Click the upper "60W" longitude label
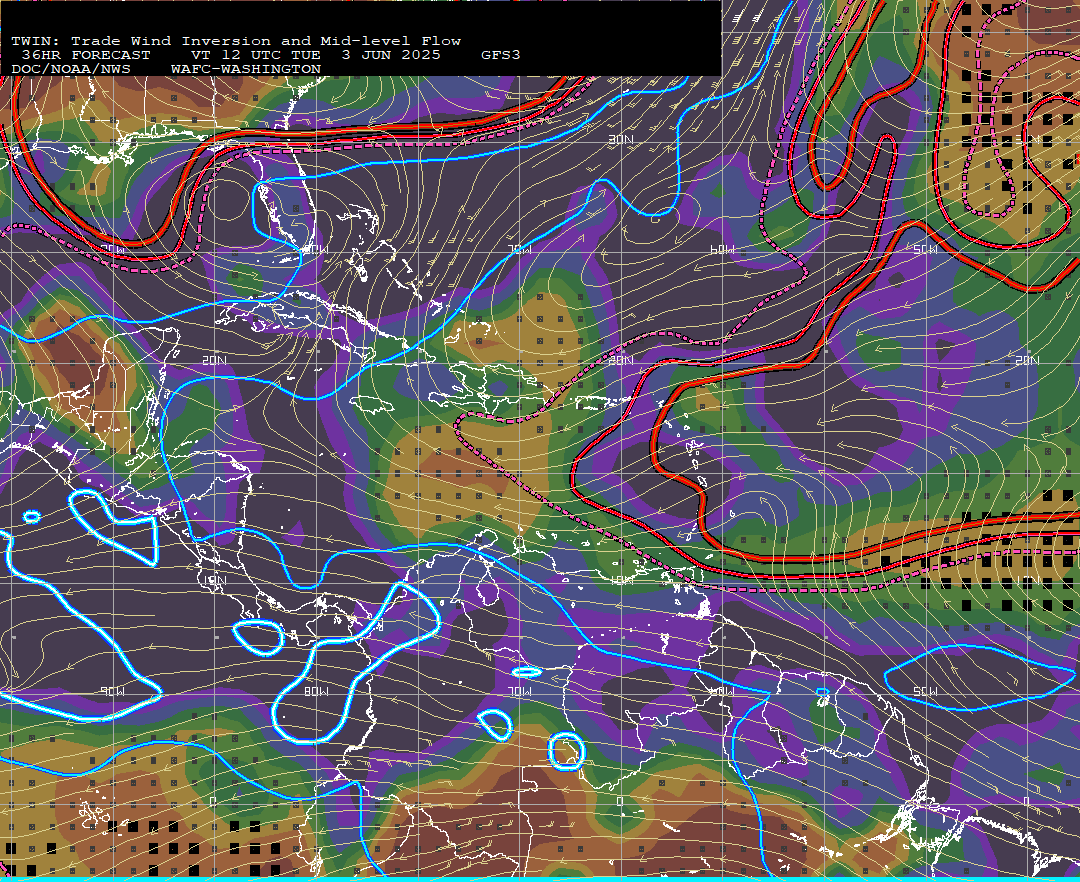 (722, 249)
